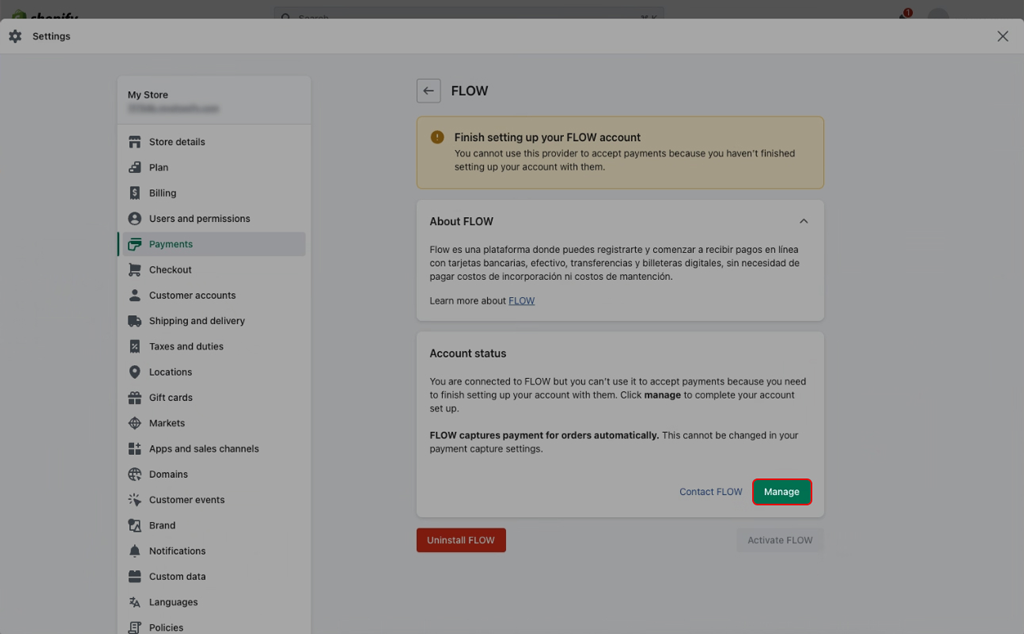The image size is (1024, 634).
Task: Click the Payments card icon
Action: tap(135, 244)
